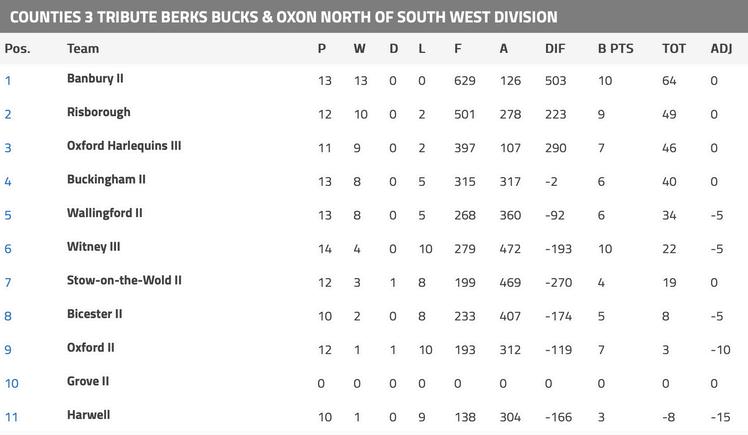This screenshot has width=748, height=435.
Task: Open Witney III team entry
Action: tap(94, 247)
